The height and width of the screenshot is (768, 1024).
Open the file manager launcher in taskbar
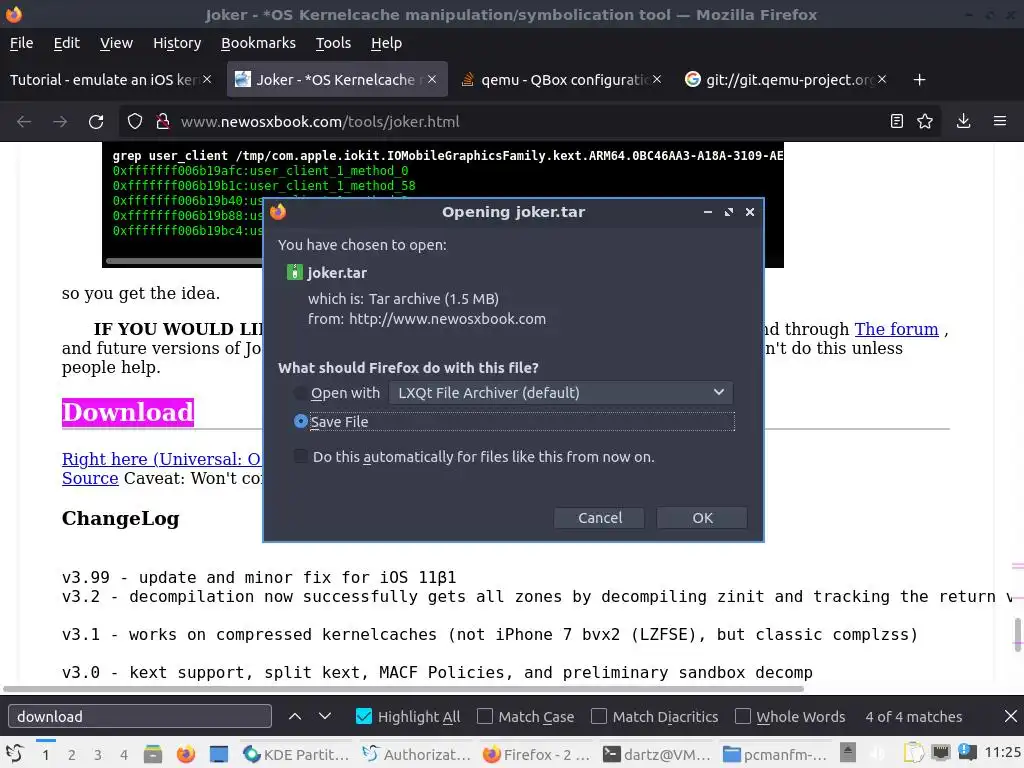coord(153,754)
